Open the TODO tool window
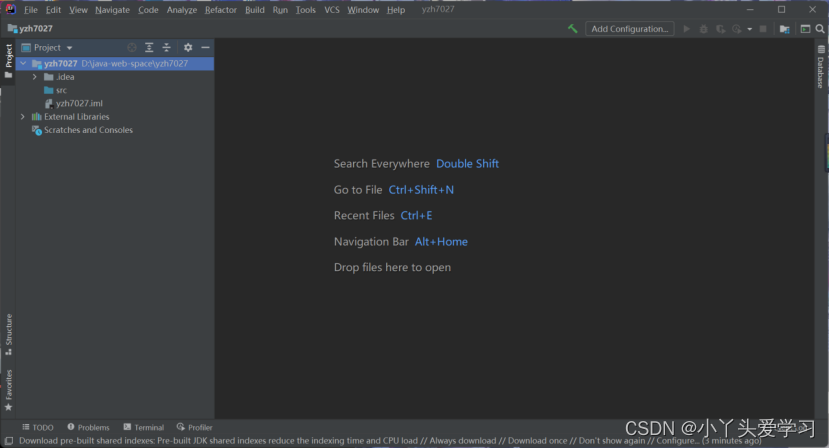This screenshot has width=830, height=448. pyautogui.click(x=38, y=427)
